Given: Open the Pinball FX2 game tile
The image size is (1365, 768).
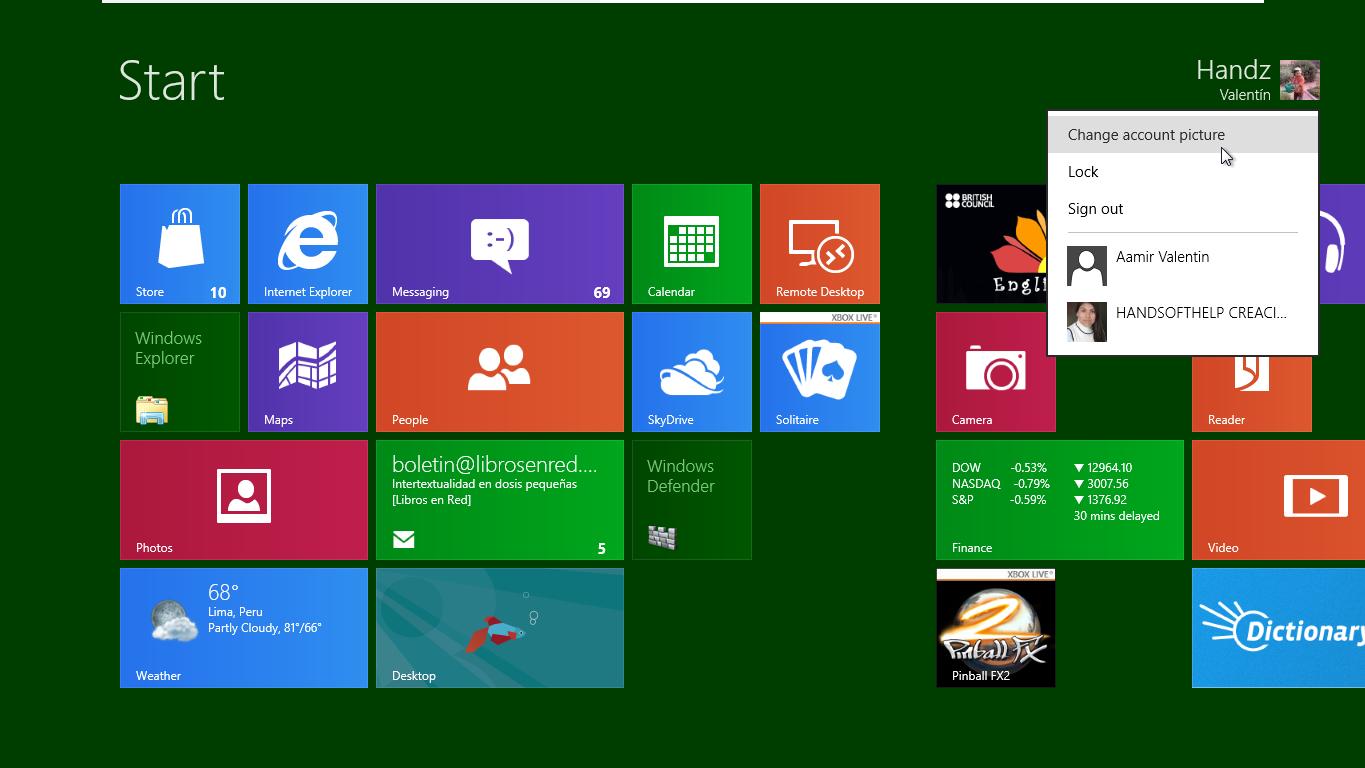Looking at the screenshot, I should [996, 628].
